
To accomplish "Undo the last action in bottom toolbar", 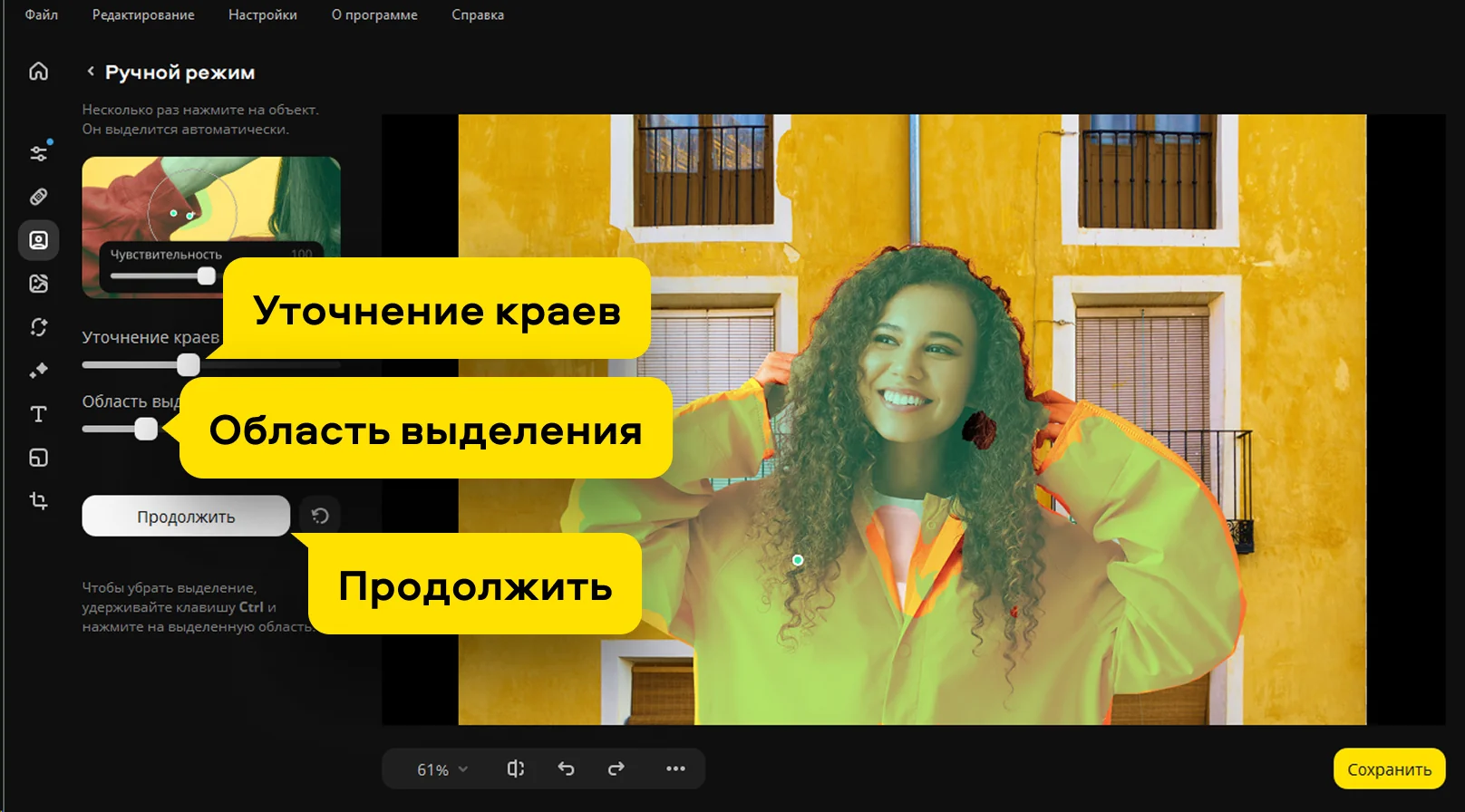I will point(566,769).
